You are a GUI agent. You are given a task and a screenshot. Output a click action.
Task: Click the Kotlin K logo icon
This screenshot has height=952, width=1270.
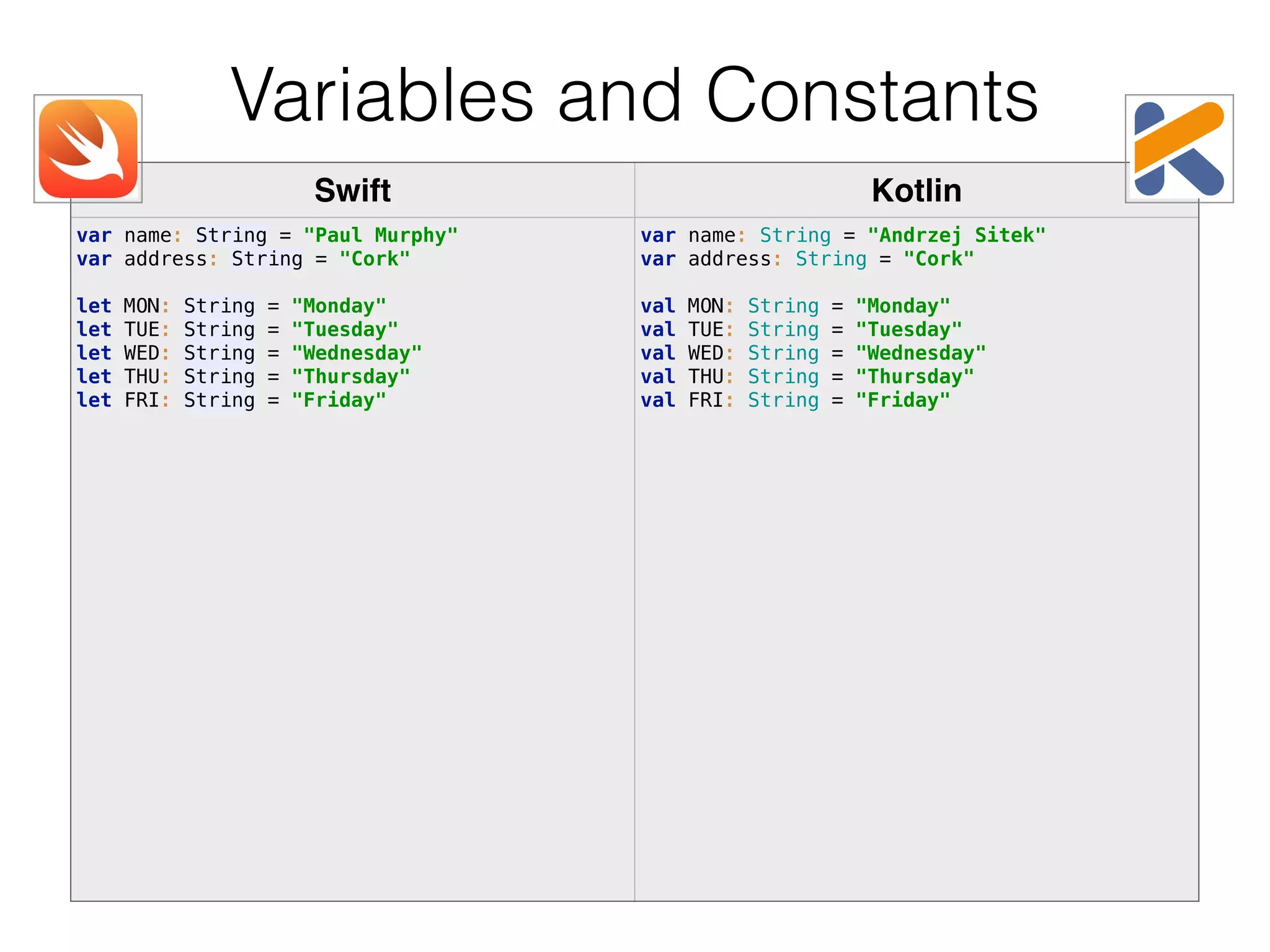[1179, 149]
